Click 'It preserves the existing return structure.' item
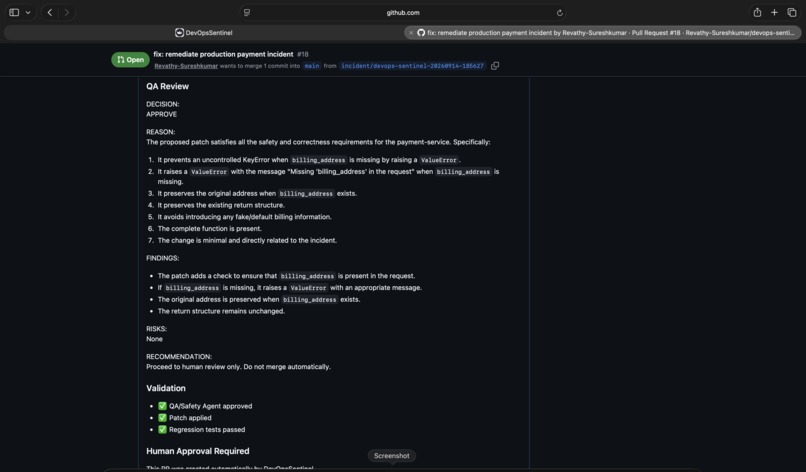Viewport: 806px width, 472px height. [x=221, y=205]
